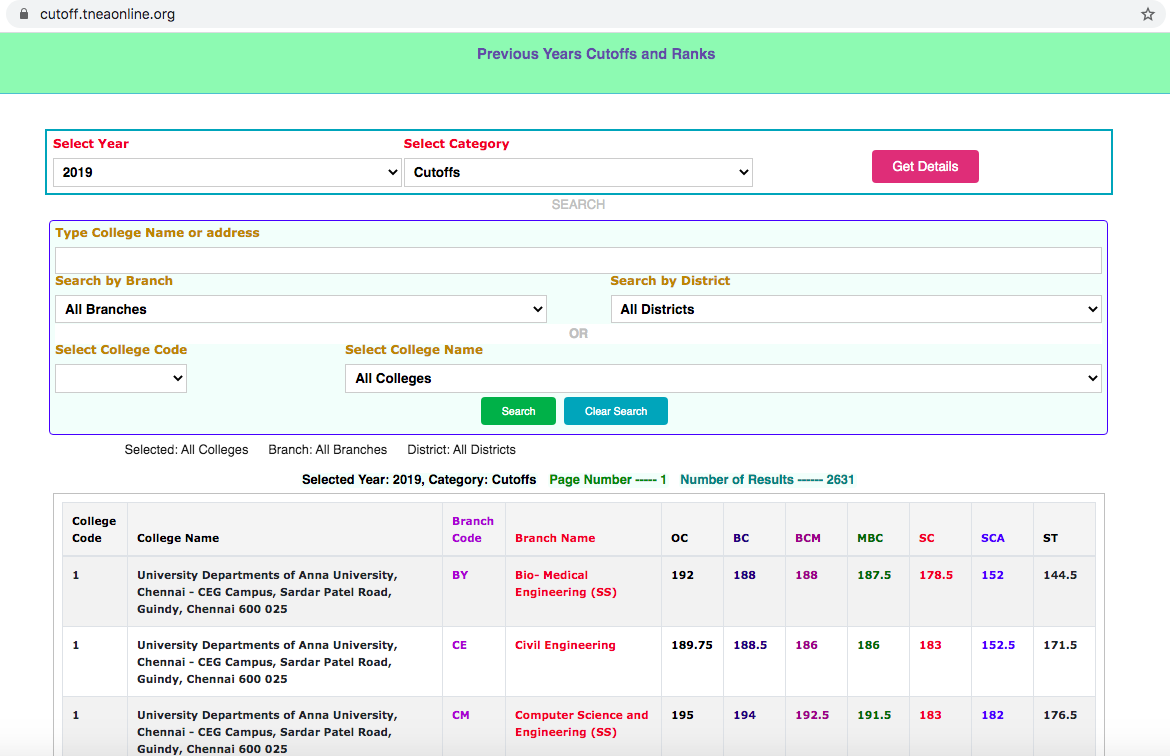The width and height of the screenshot is (1170, 756).
Task: Click BC value 194 in Computer Science row
Action: tap(745, 716)
